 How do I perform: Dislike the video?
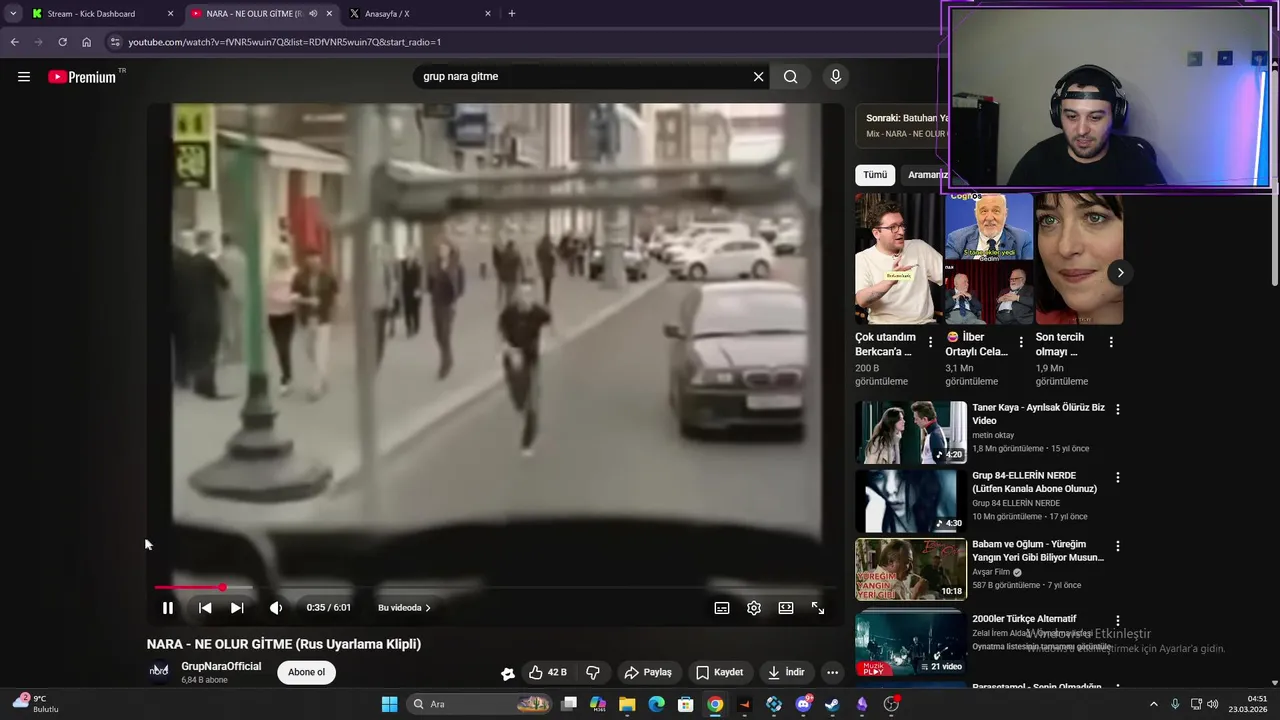click(x=593, y=673)
